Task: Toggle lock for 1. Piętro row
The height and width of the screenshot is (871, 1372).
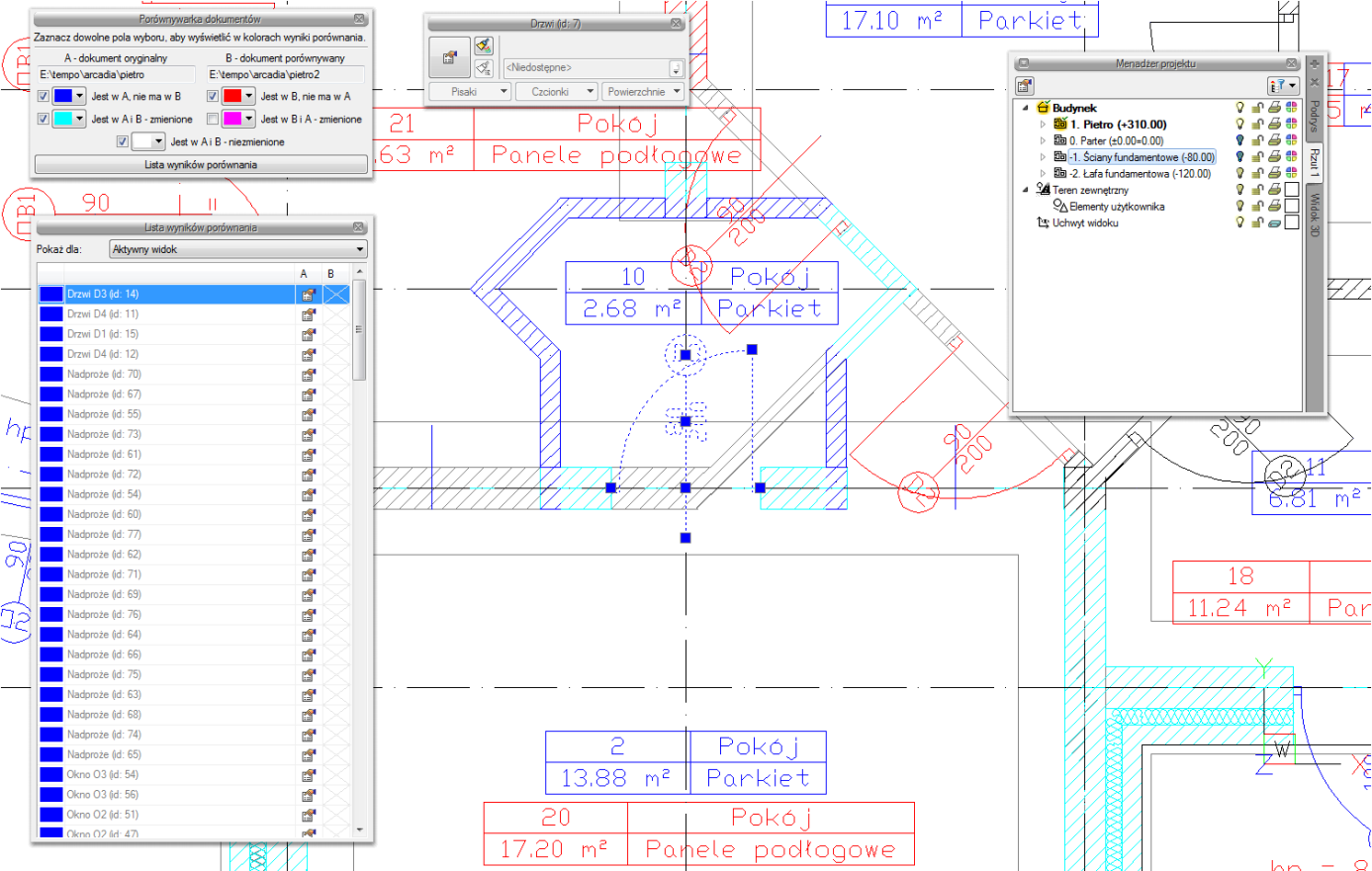Action: 1257,125
